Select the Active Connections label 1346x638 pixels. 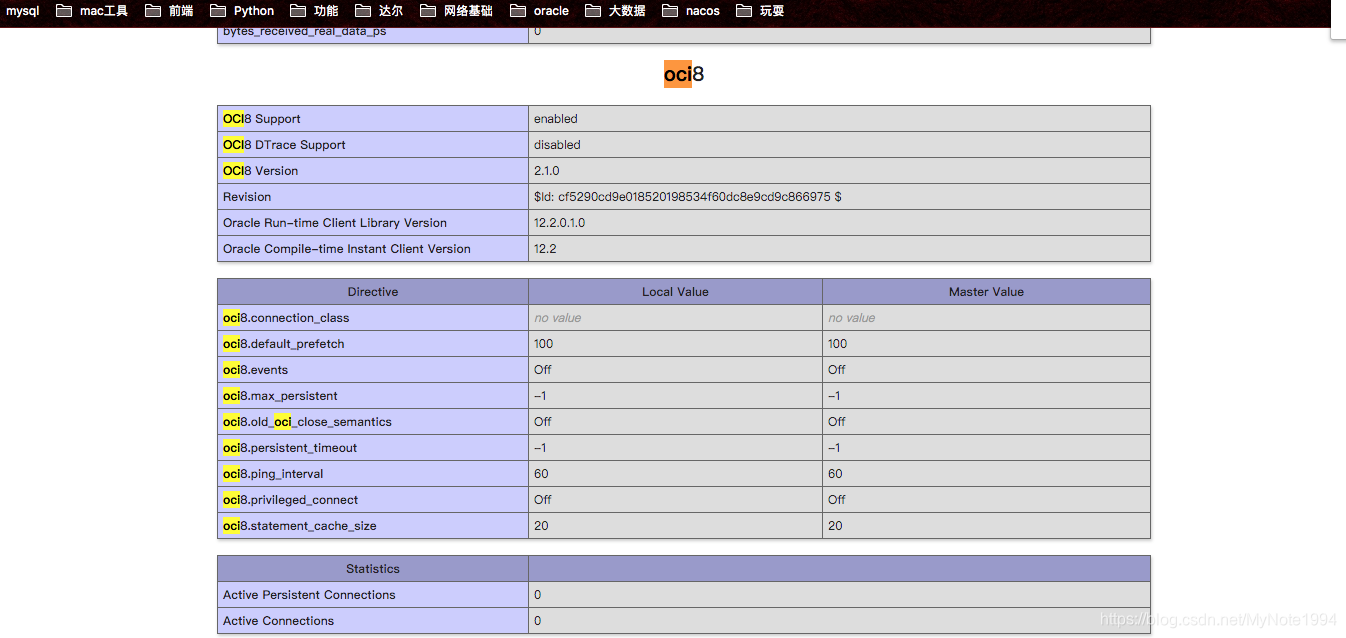click(x=278, y=621)
